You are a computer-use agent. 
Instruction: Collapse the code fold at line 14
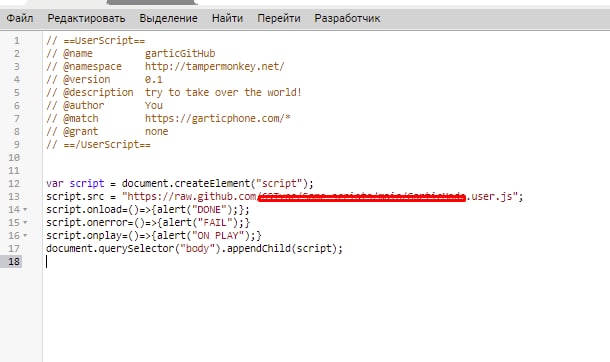(x=25, y=210)
